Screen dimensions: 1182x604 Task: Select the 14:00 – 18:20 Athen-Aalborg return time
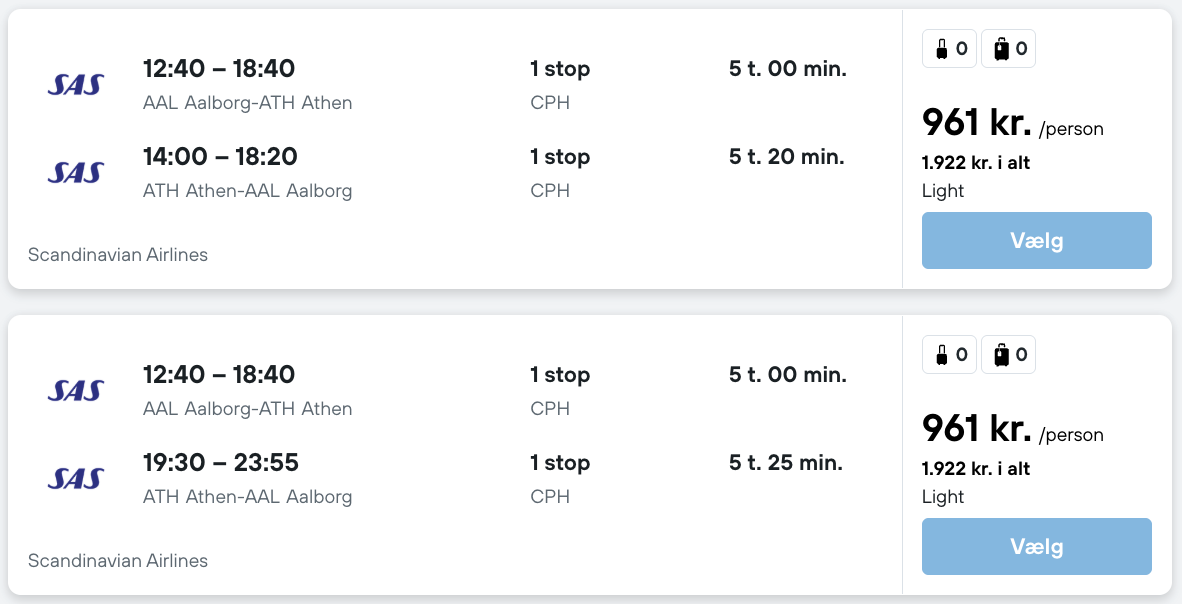220,157
